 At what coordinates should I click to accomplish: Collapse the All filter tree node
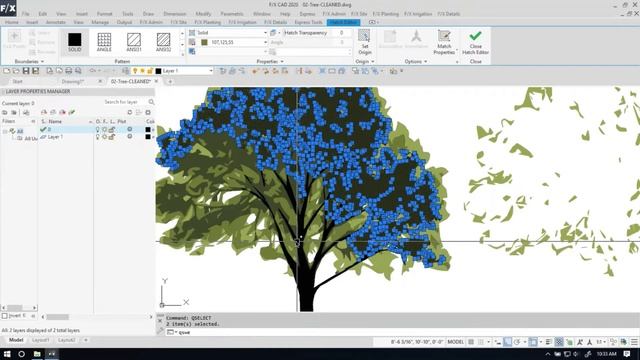[x=5, y=131]
